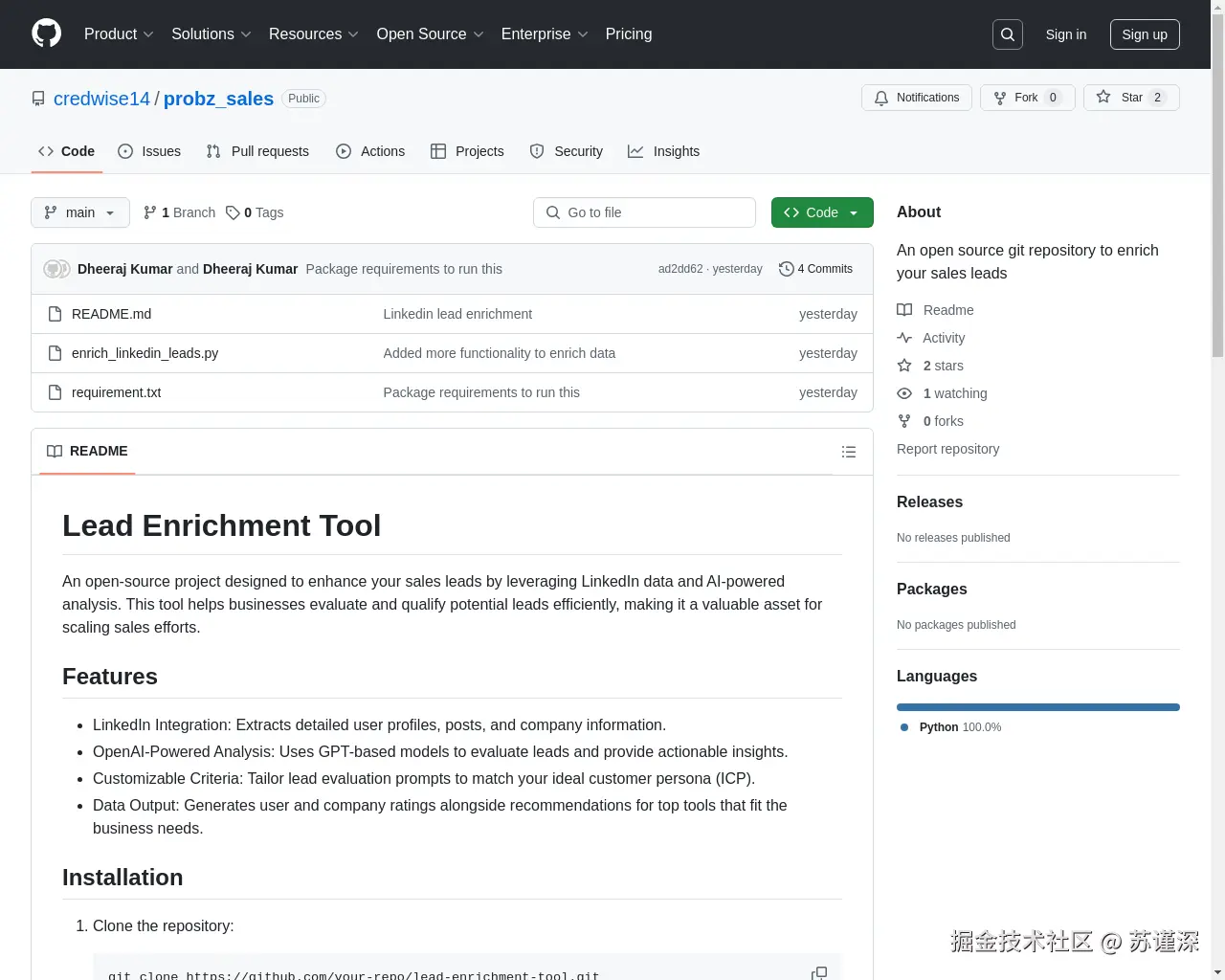Star the probz_sales repository

1131,97
